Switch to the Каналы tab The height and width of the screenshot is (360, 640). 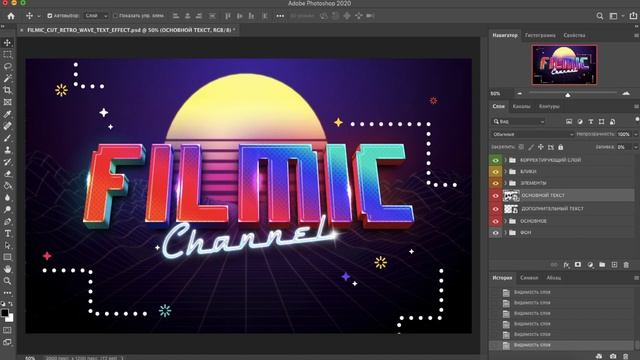(x=521, y=107)
